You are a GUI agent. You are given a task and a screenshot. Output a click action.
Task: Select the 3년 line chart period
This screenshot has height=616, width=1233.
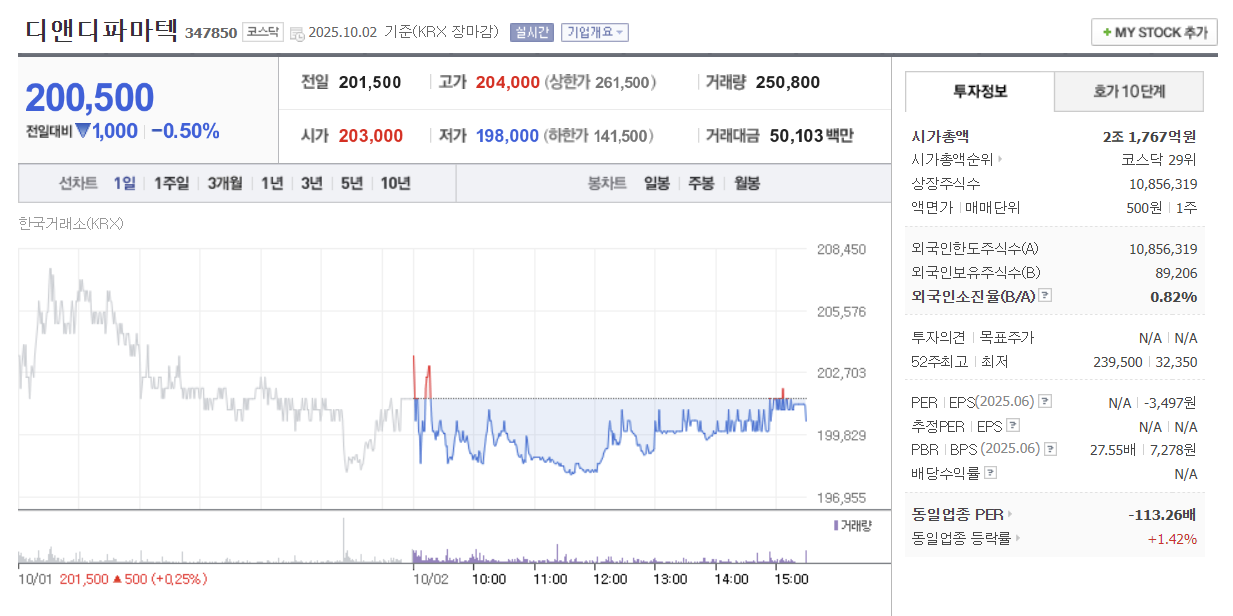tap(312, 184)
